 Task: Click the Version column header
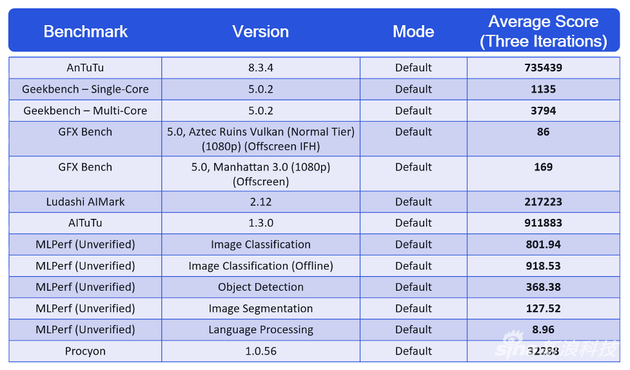tap(260, 31)
